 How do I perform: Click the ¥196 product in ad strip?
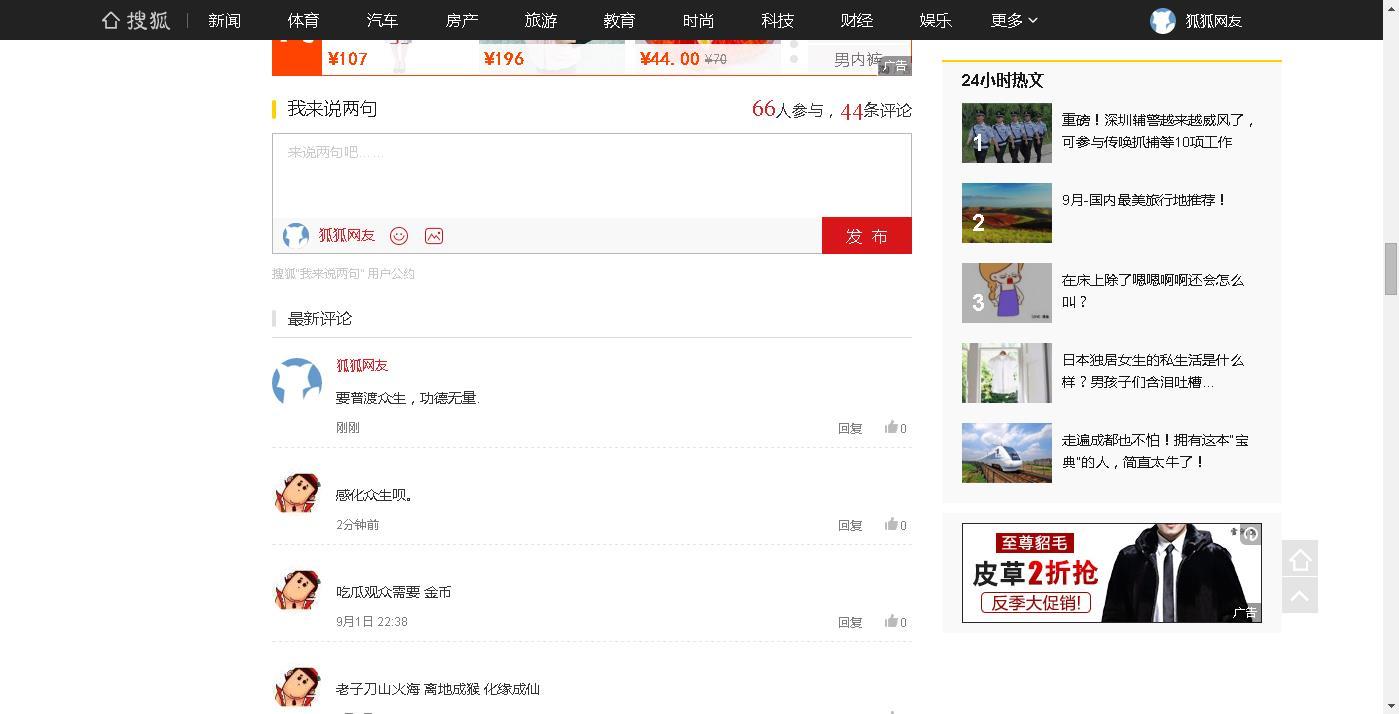552,58
